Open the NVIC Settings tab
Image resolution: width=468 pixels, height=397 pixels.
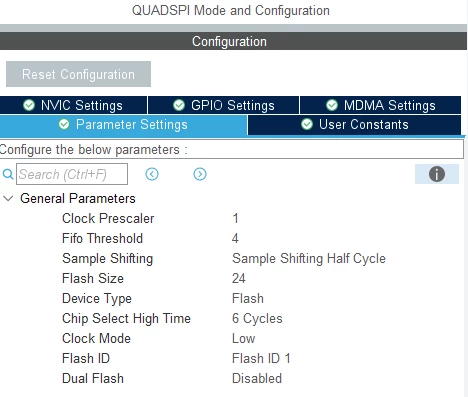73,105
